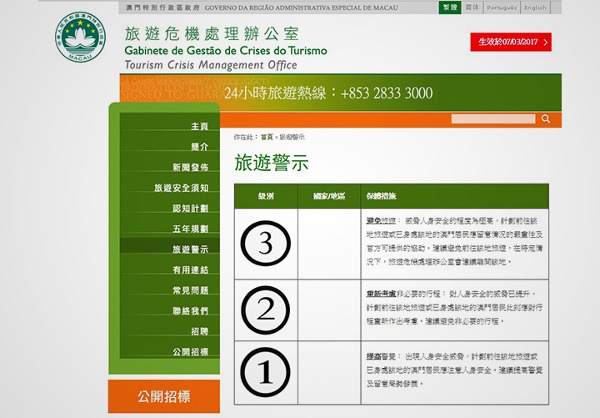Click the orange 公開招標 banner button

click(164, 396)
